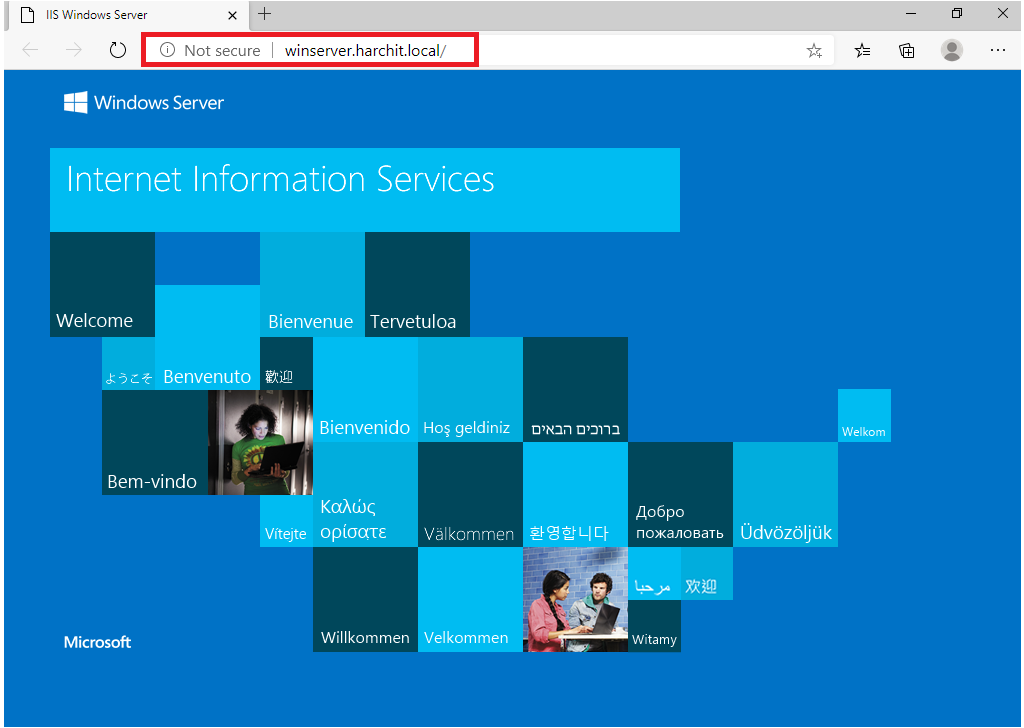
Task: Click the forward navigation arrow
Action: (74, 50)
